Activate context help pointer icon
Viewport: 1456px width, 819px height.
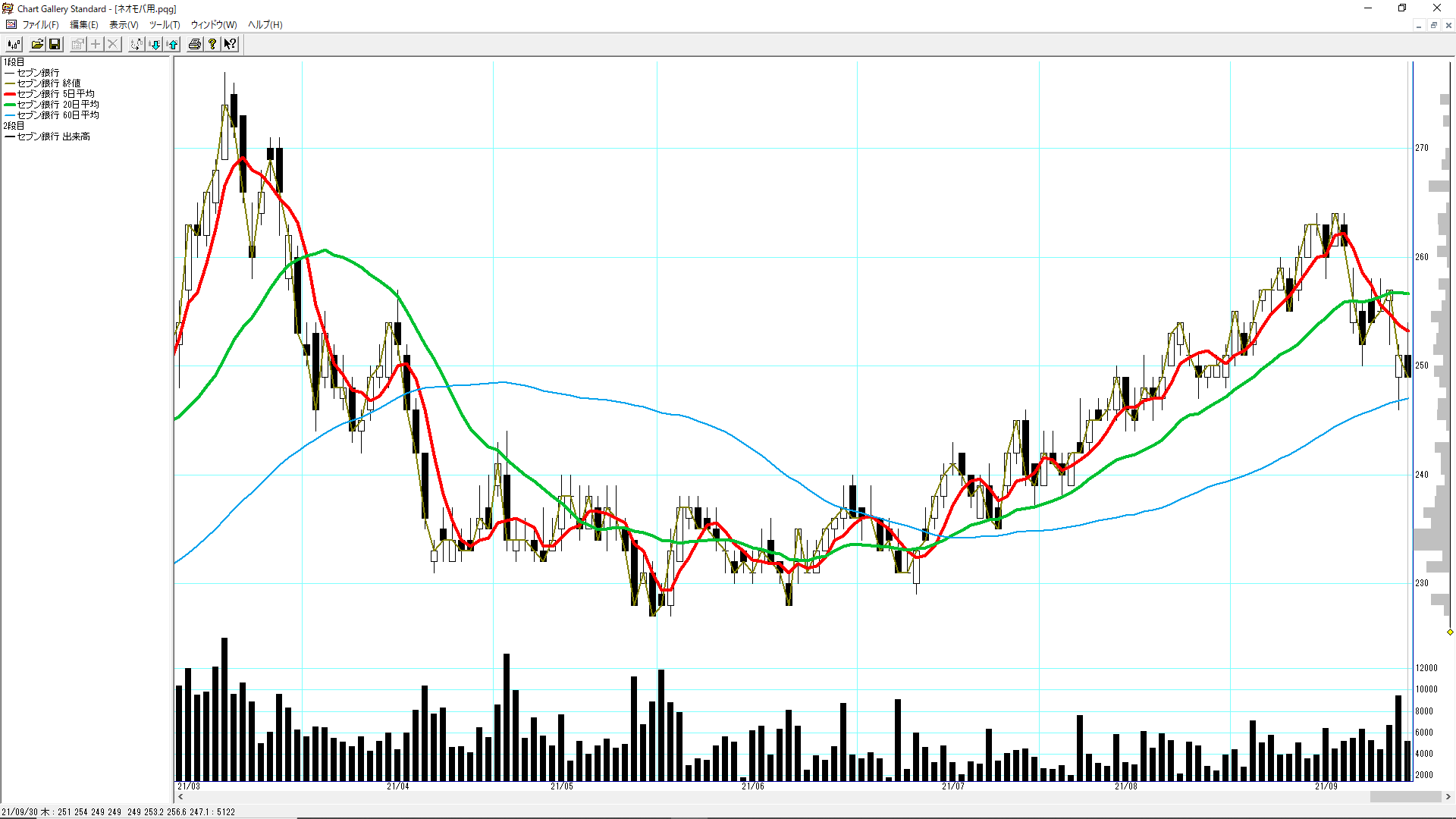(230, 44)
